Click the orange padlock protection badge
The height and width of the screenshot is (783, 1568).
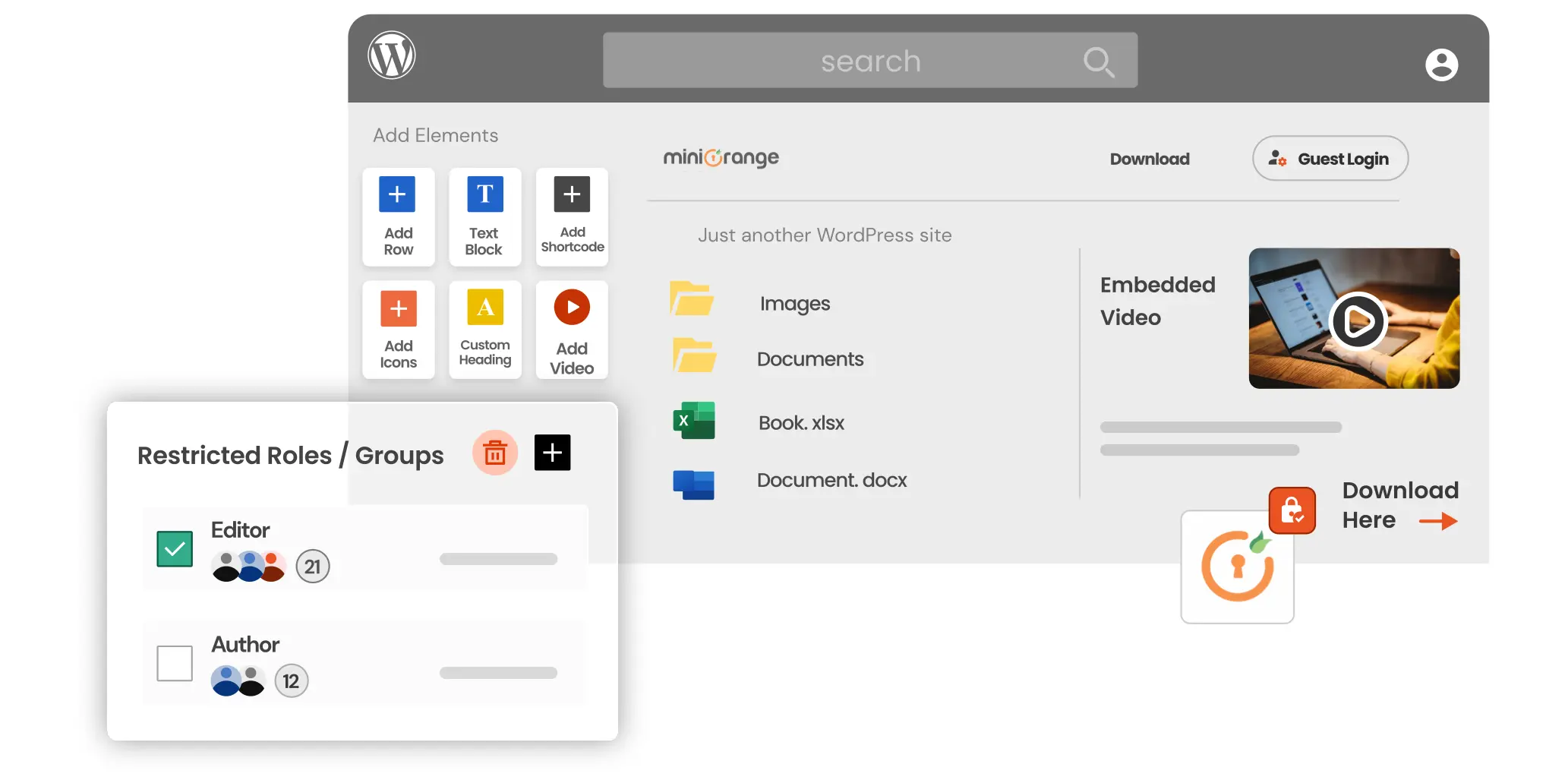click(1292, 510)
